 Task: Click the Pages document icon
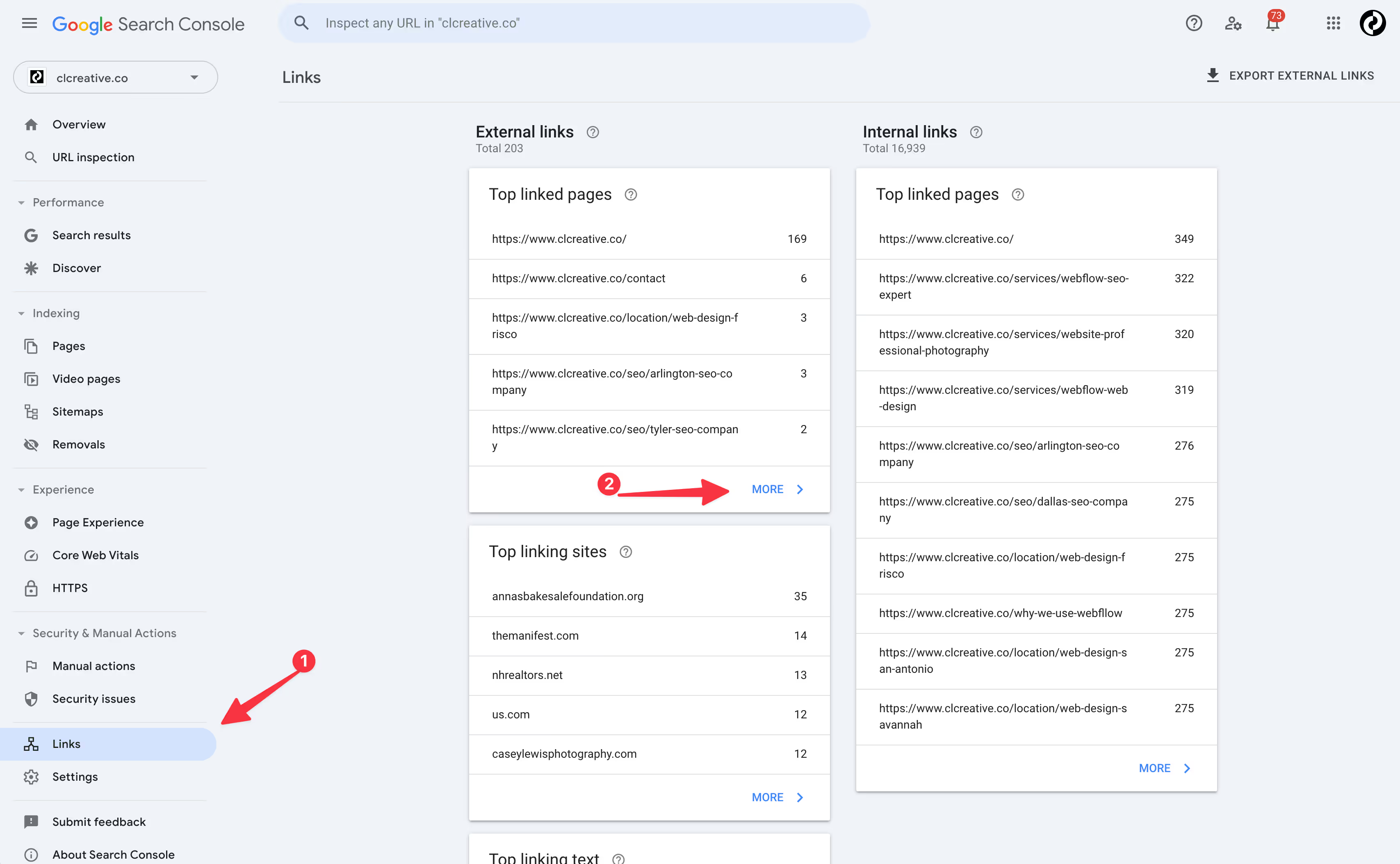31,346
